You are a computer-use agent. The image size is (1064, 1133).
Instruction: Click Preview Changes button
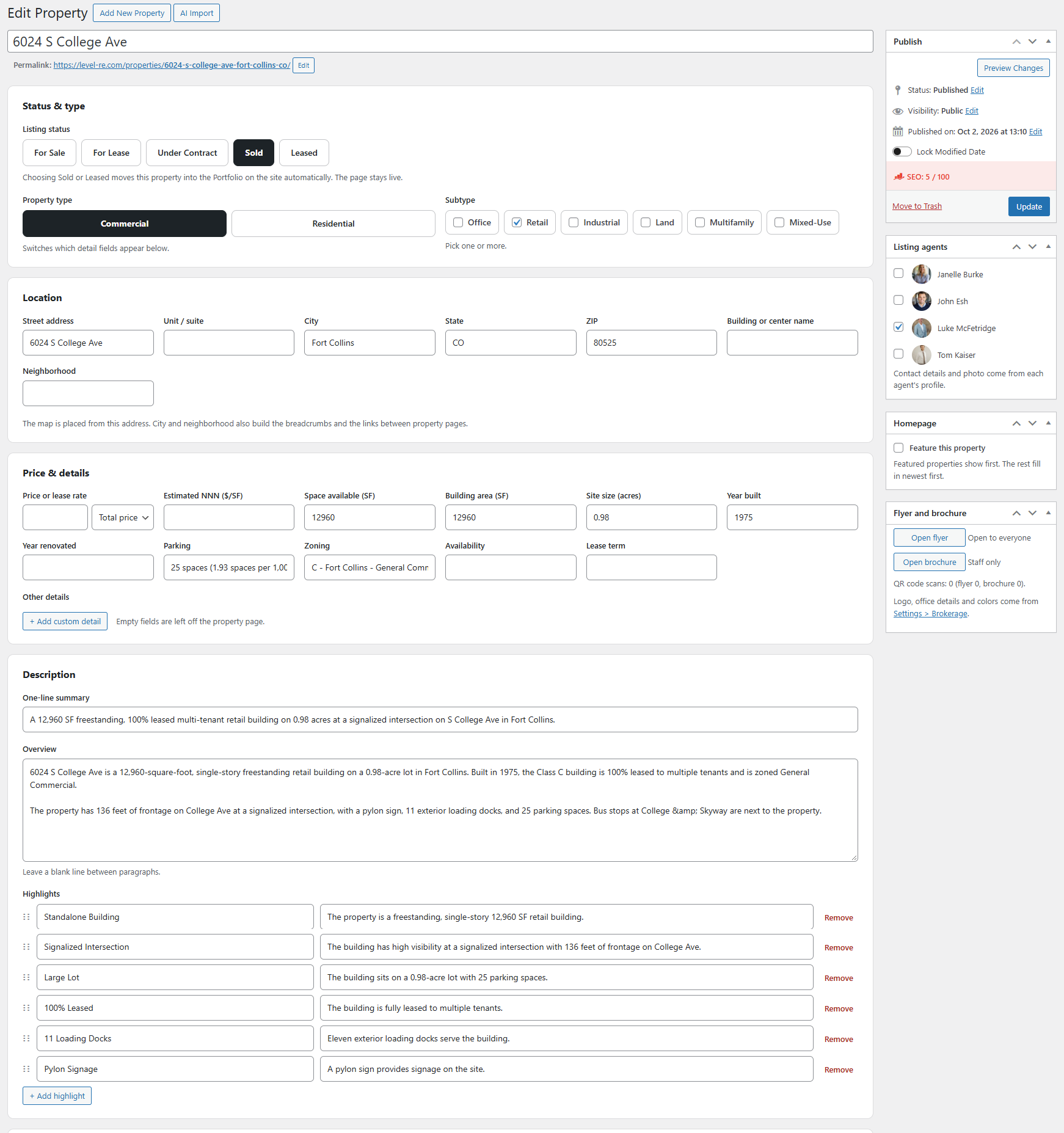point(1013,68)
